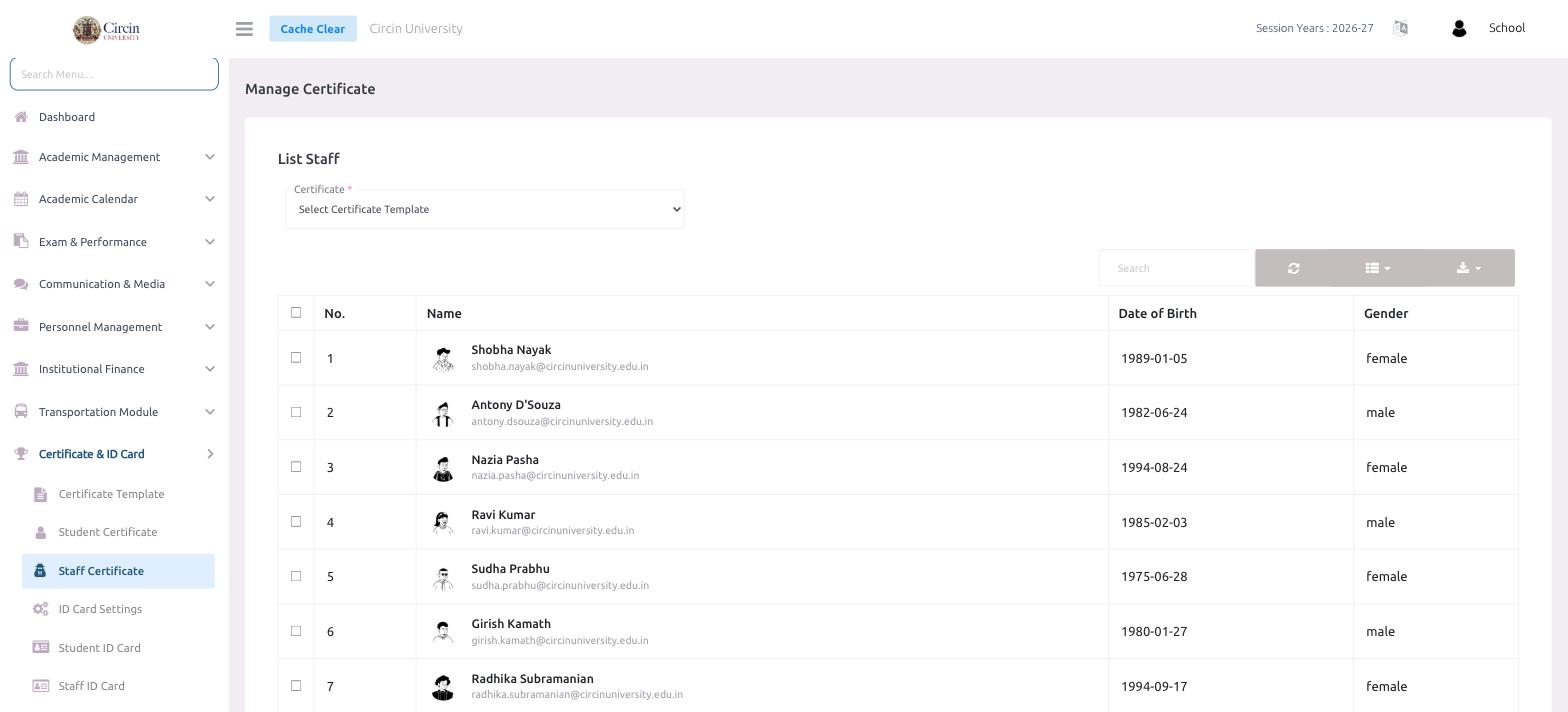
Task: Open ID Card Settings page
Action: (x=100, y=609)
